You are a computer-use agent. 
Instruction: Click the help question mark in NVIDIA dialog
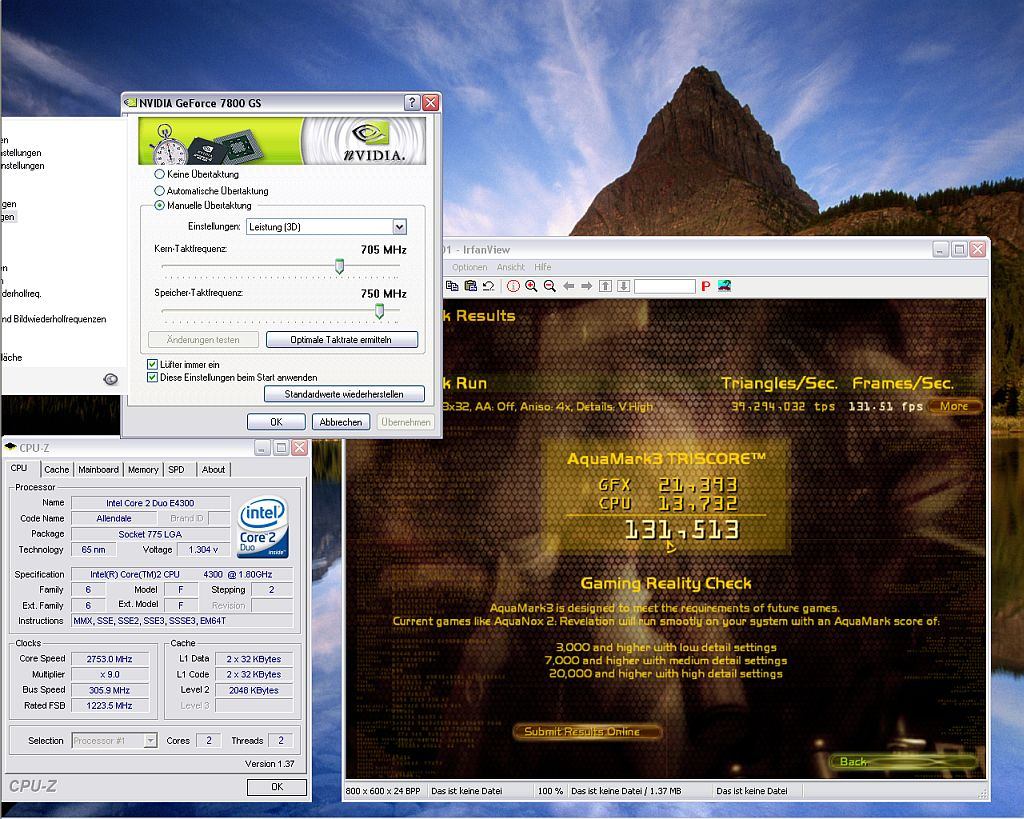(411, 103)
